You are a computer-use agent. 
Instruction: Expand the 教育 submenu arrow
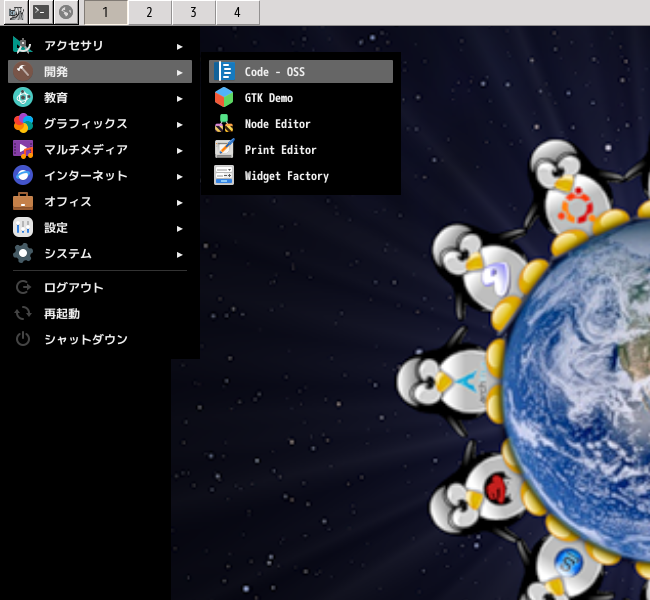(x=179, y=99)
